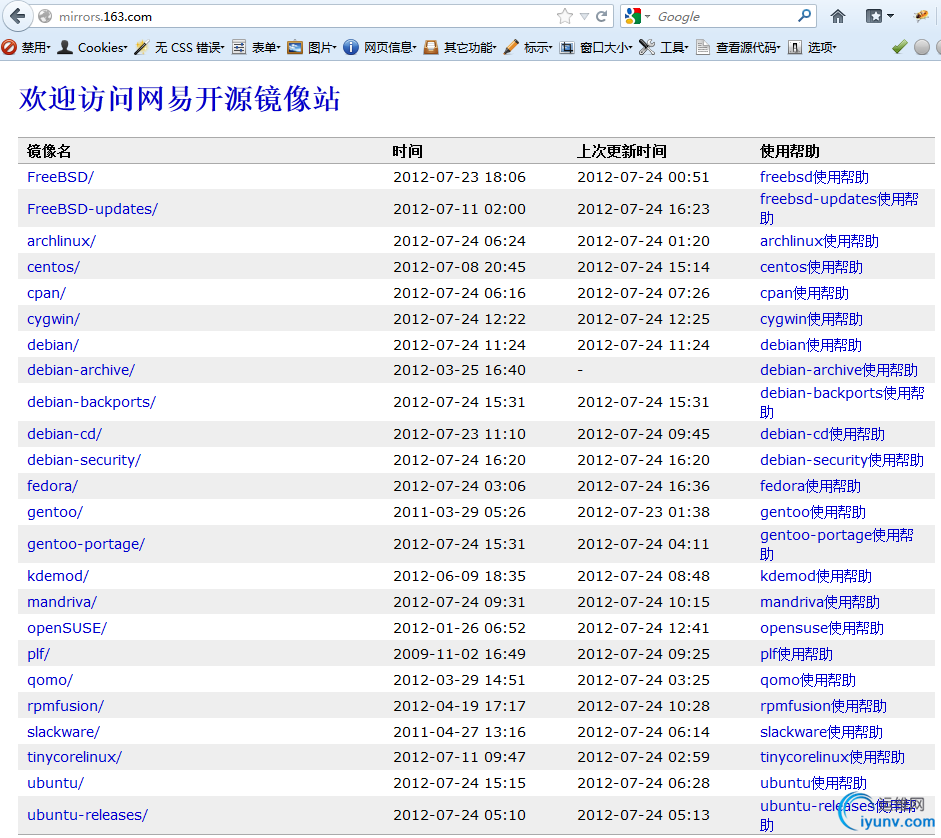Open the URL history dropdown arrow
Viewport: 941px width, 838px height.
coord(584,17)
